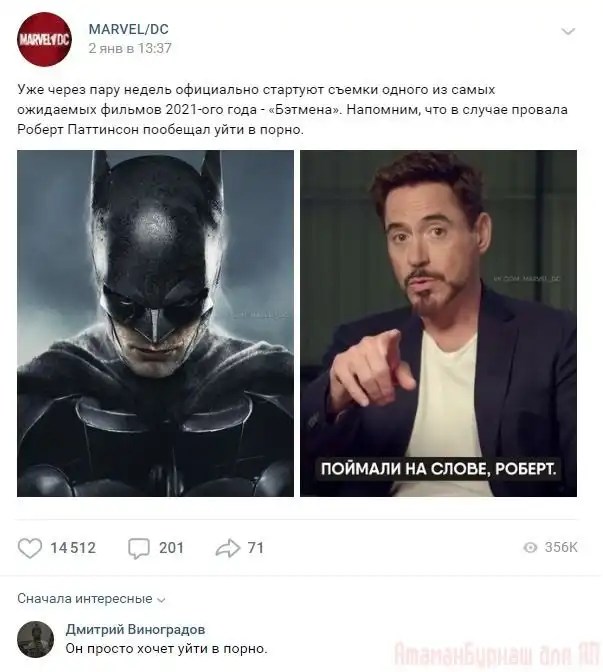The width and height of the screenshot is (603, 672).
Task: Click the 71 shares count
Action: (x=255, y=548)
